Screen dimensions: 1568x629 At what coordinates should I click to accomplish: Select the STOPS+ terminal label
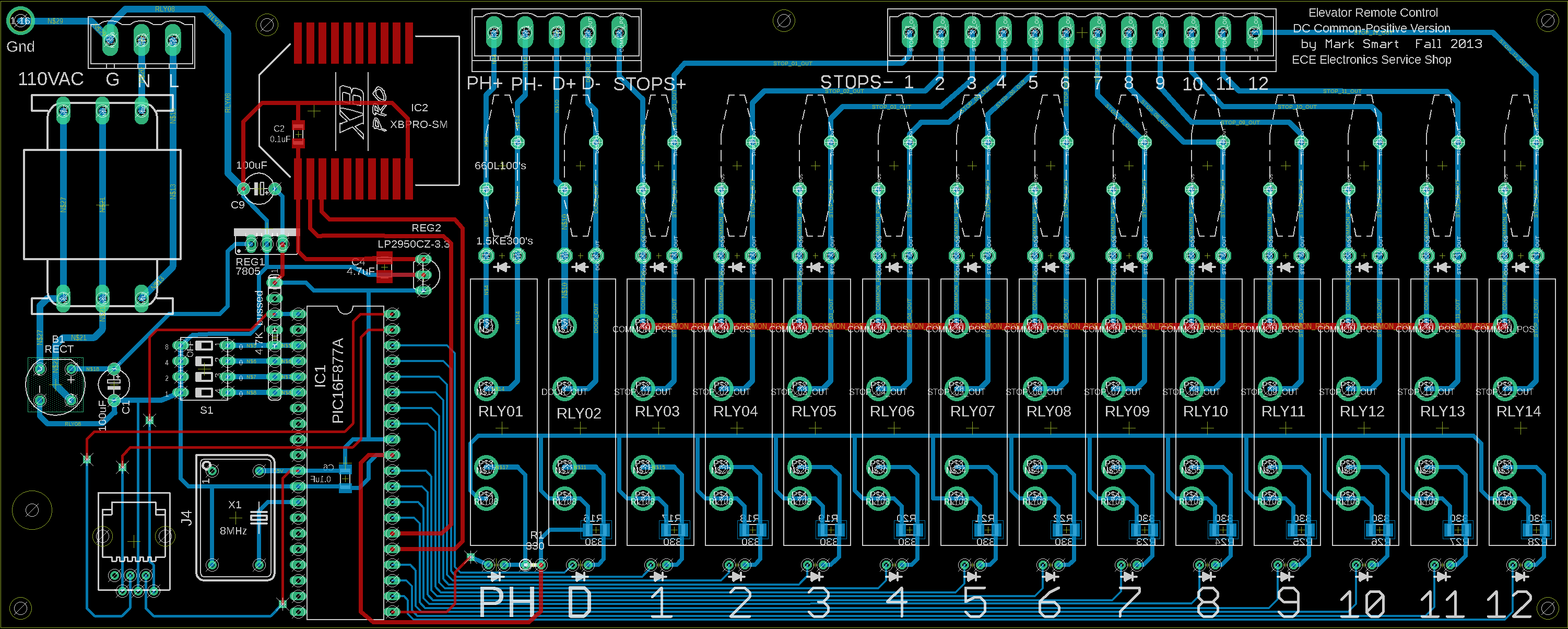click(x=649, y=84)
